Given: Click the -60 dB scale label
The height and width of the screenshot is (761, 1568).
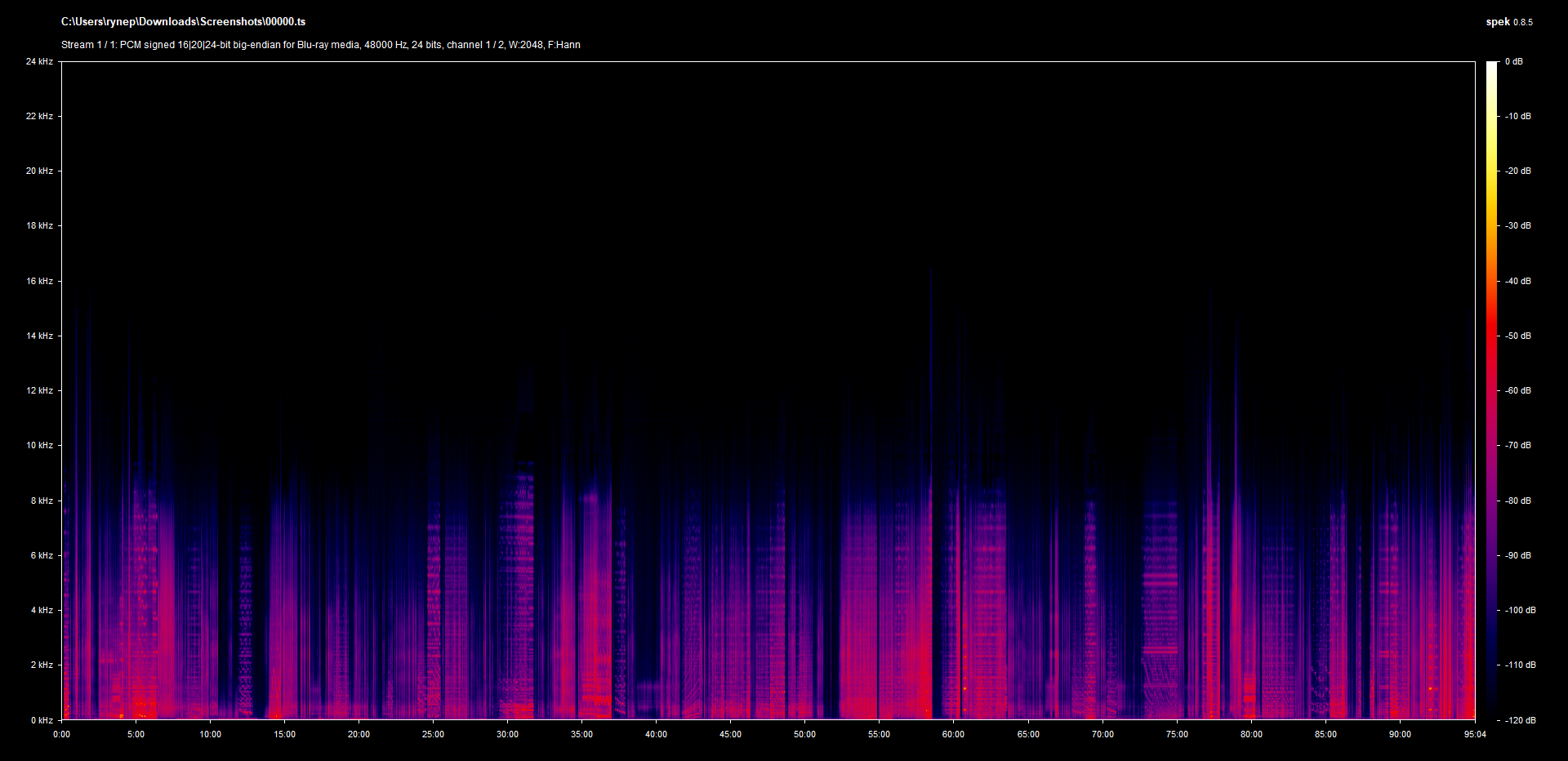Looking at the screenshot, I should [x=1517, y=390].
